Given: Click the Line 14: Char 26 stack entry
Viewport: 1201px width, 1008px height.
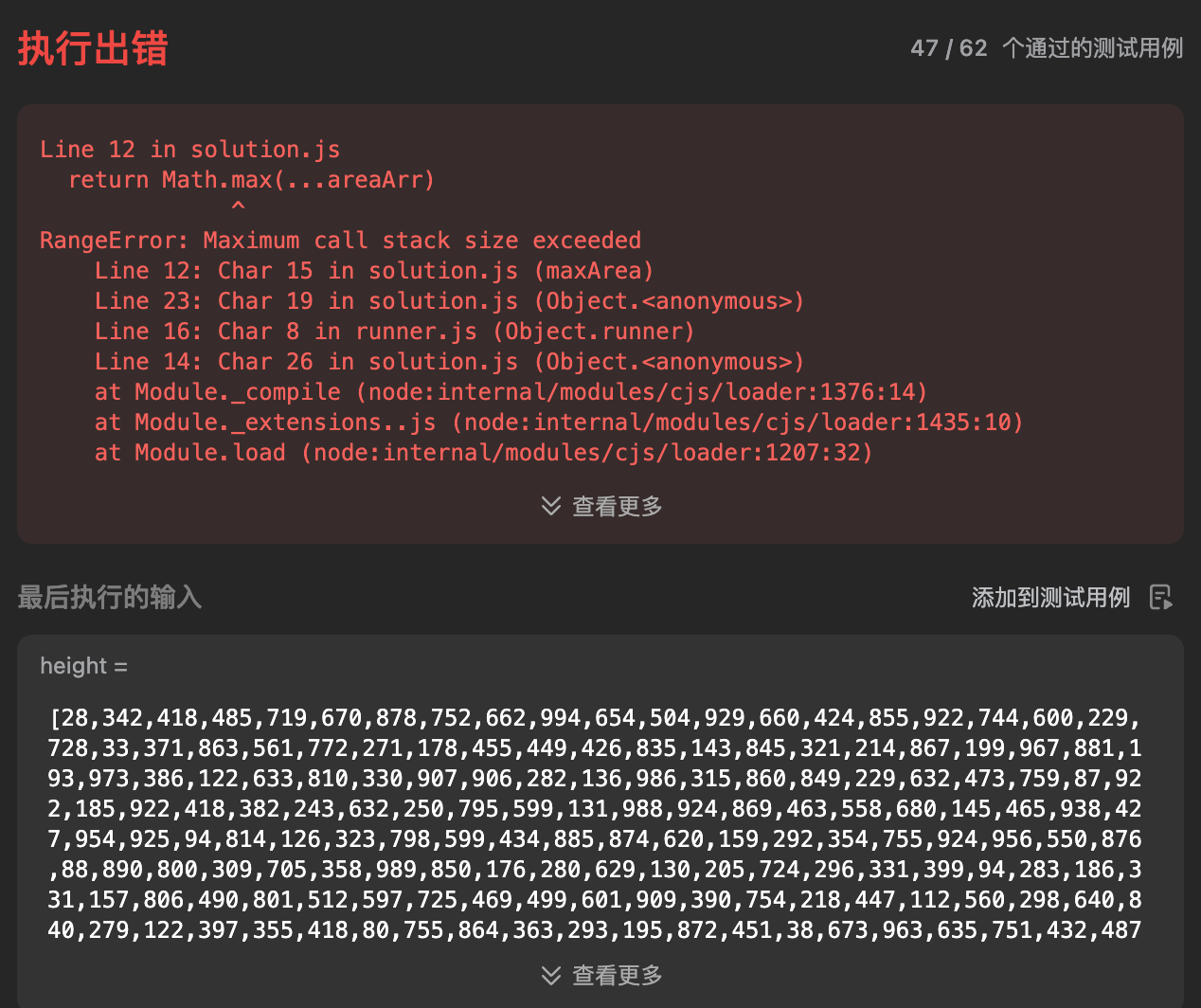Looking at the screenshot, I should click(x=449, y=362).
